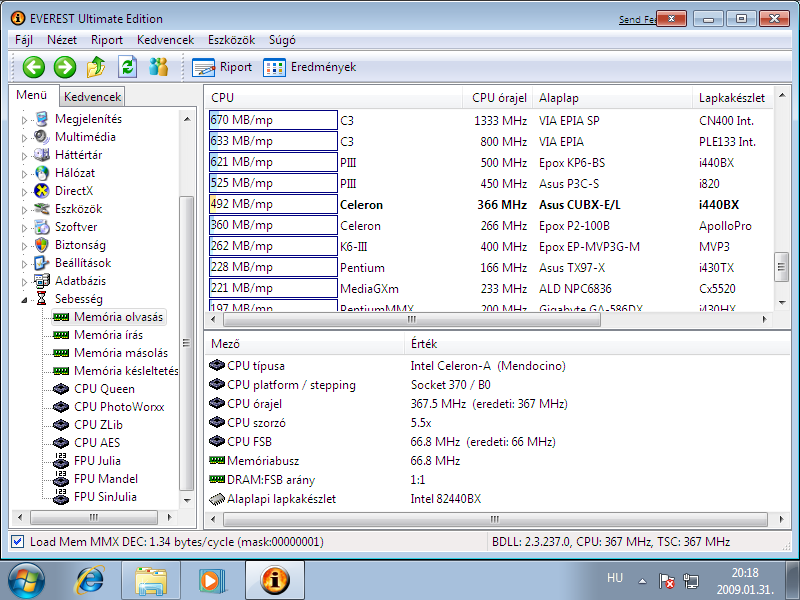Click the DirectX icon
Viewport: 800px width, 600px height.
[42, 191]
